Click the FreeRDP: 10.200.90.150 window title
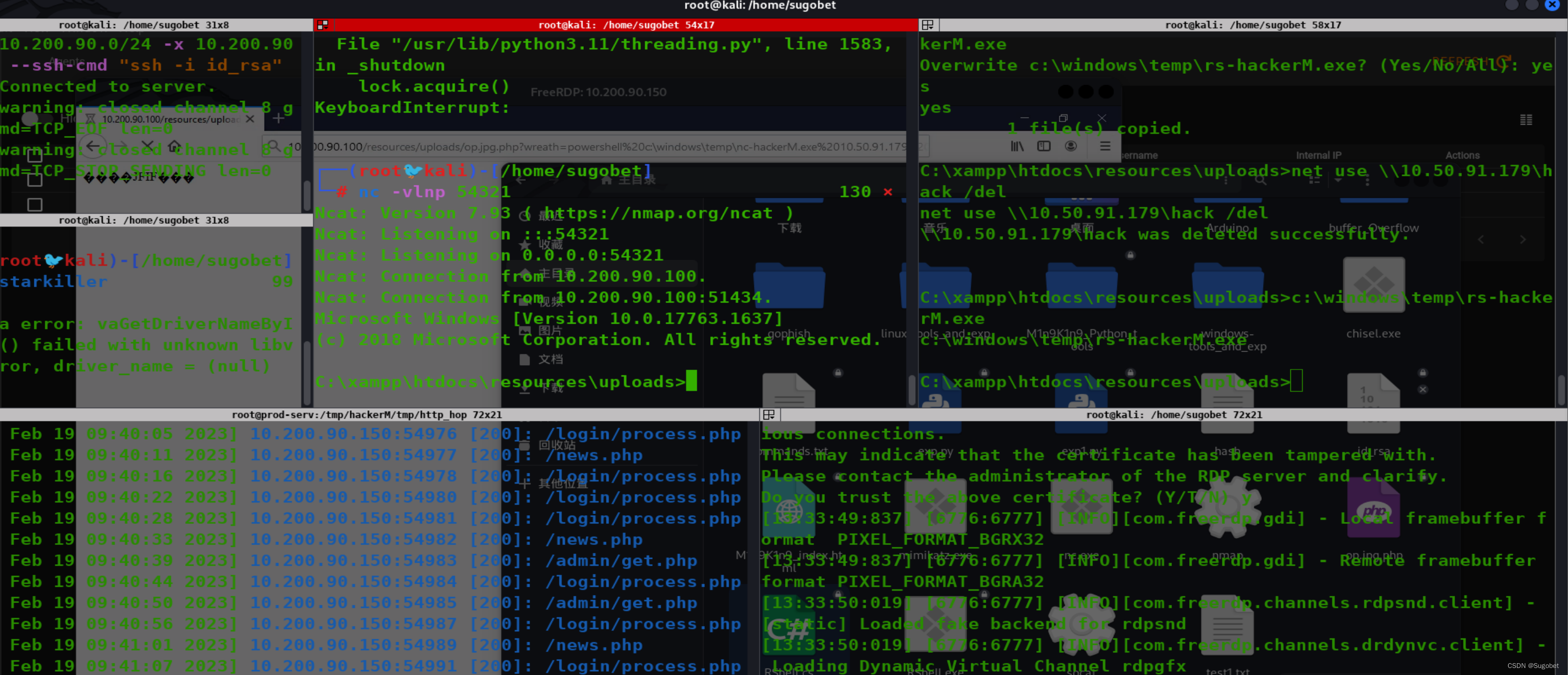1568x675 pixels. 598,92
